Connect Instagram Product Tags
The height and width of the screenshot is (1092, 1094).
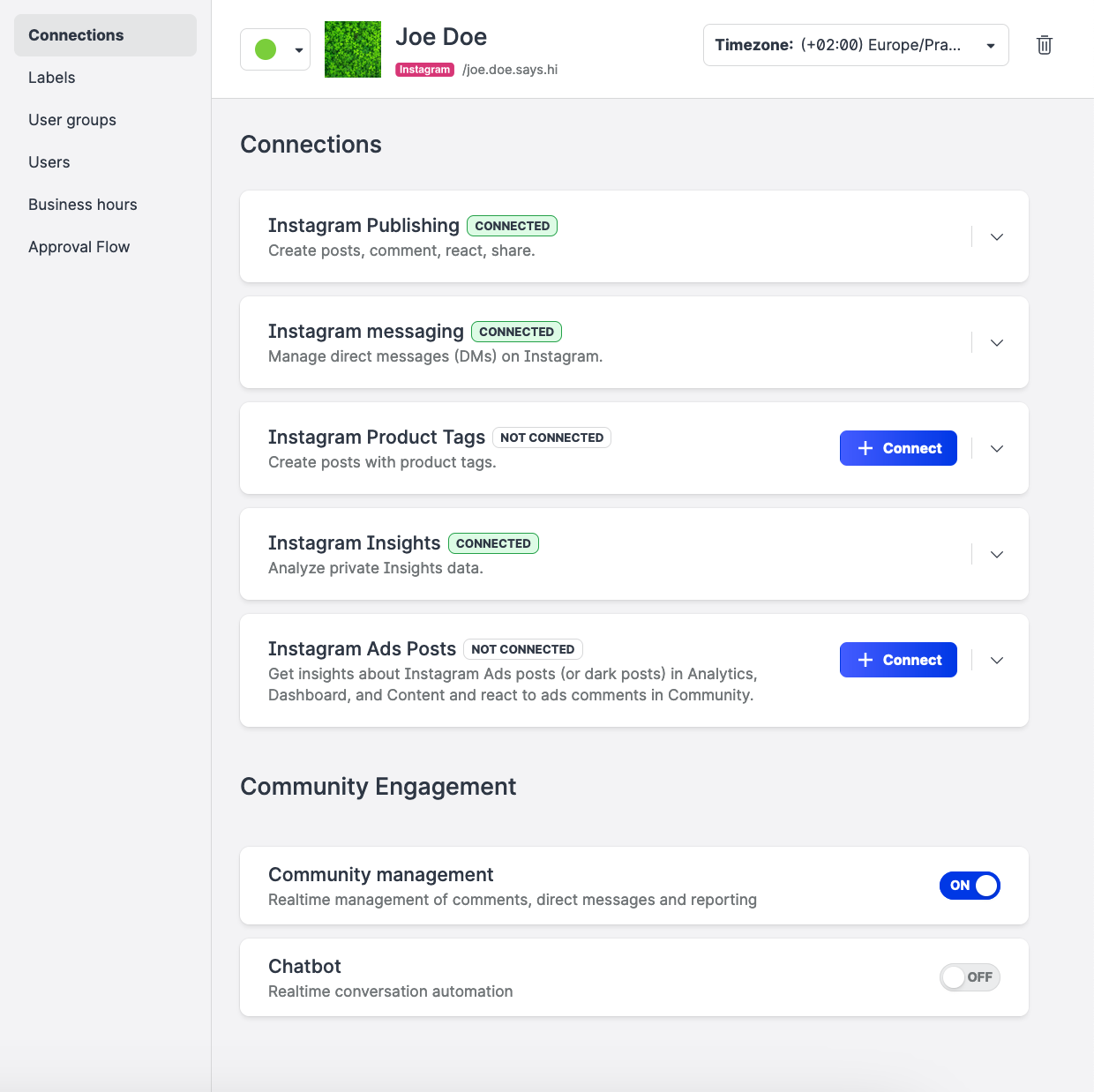point(897,448)
